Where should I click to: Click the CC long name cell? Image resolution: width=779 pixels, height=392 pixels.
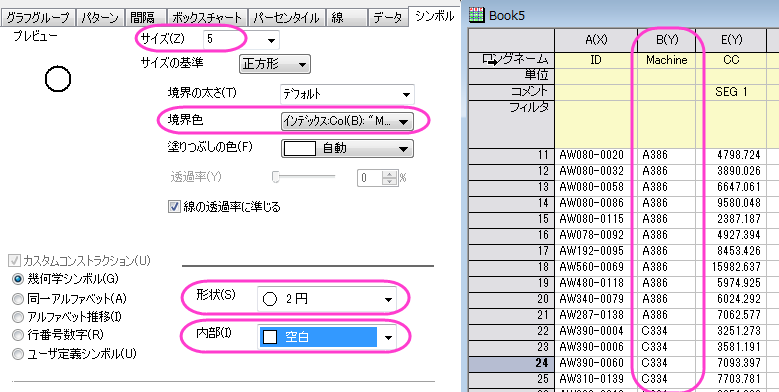(x=731, y=60)
